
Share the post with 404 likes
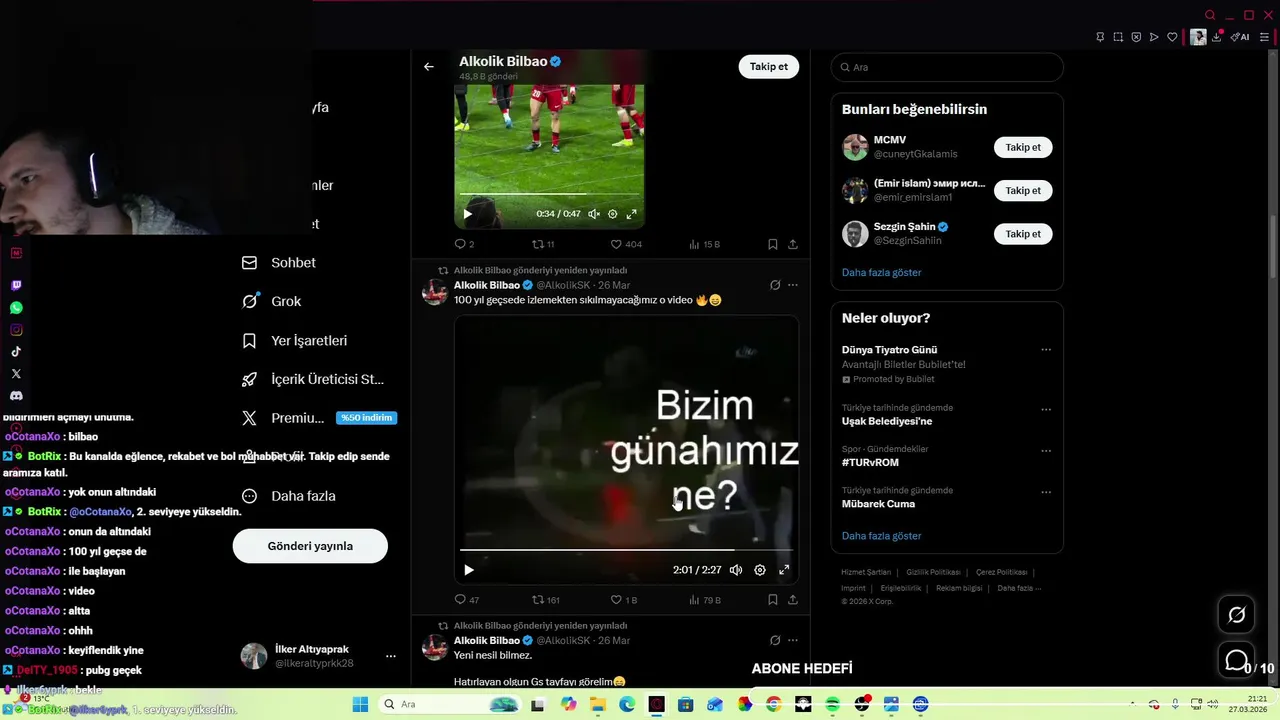click(793, 244)
